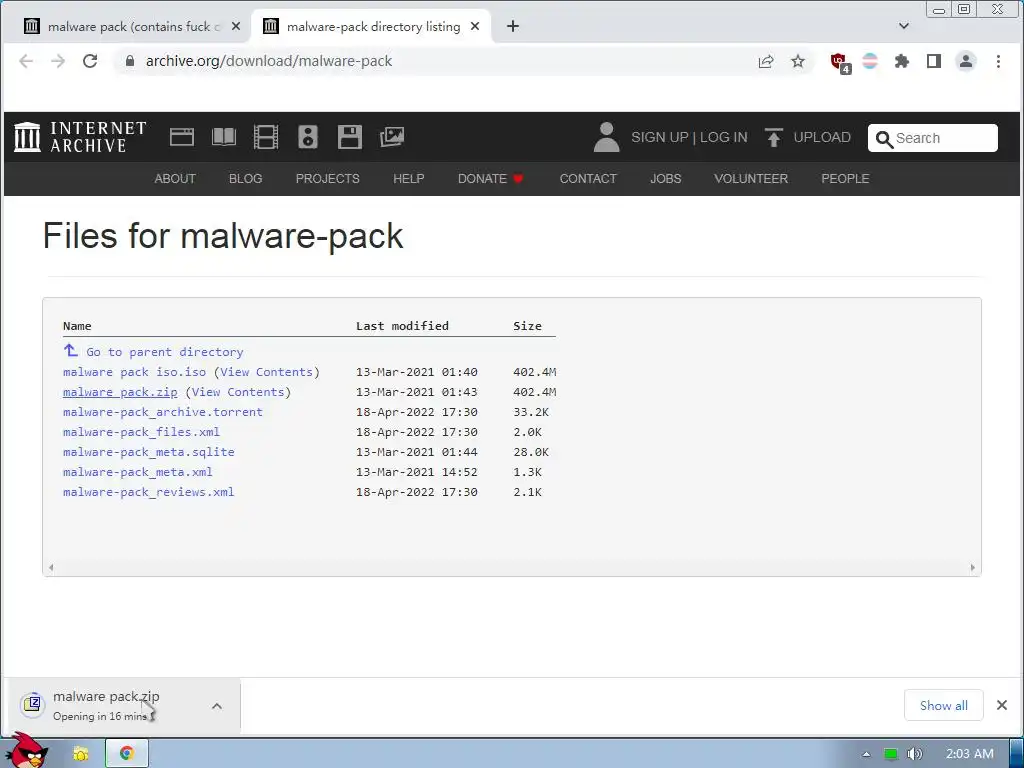1024x768 pixels.
Task: Click the user avatar icon
Action: pyautogui.click(x=607, y=137)
